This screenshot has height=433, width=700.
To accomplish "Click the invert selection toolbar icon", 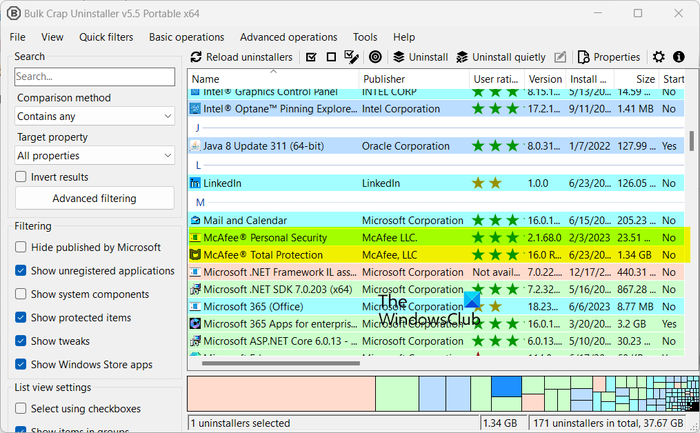I will pos(351,57).
